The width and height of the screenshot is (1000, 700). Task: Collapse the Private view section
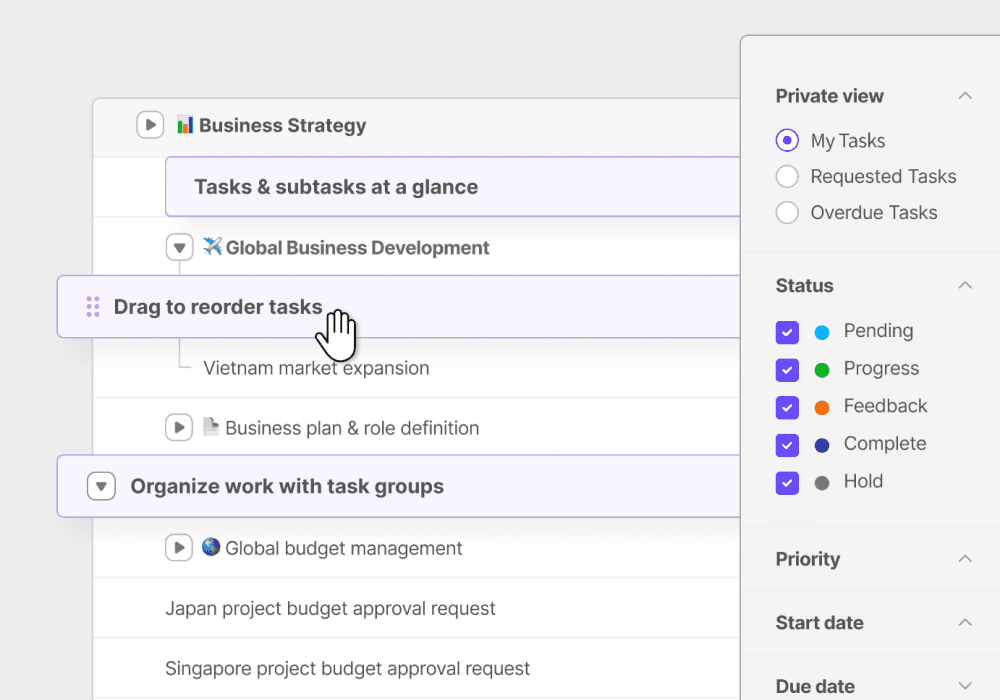tap(965, 96)
